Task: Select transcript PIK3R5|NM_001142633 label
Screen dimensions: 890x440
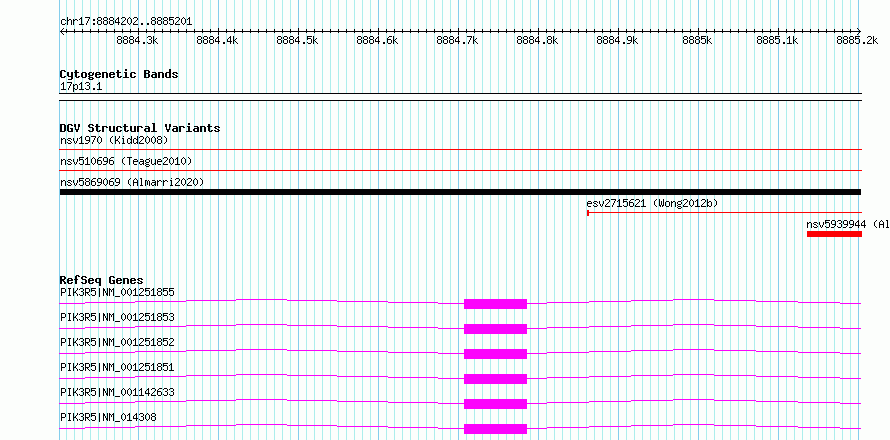Action: tap(117, 393)
